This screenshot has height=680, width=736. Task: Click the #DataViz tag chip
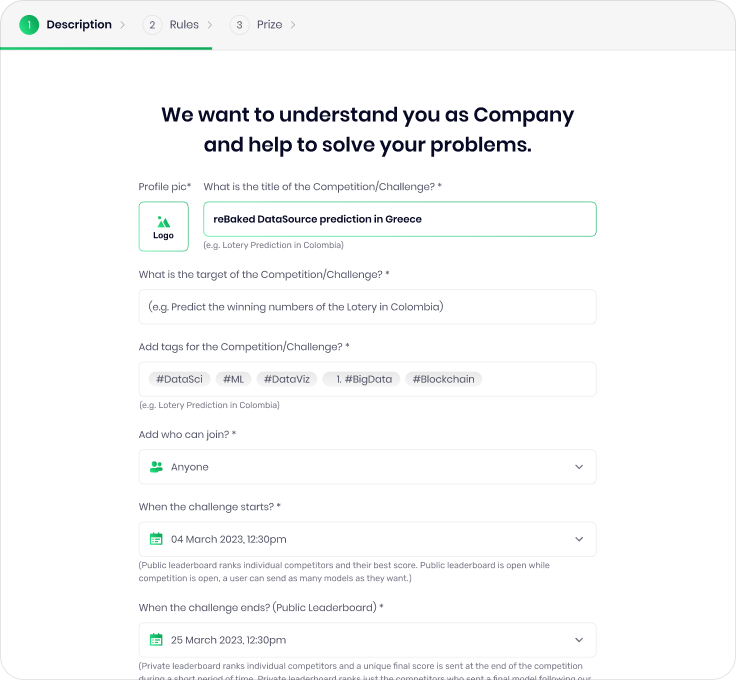pyautogui.click(x=287, y=379)
